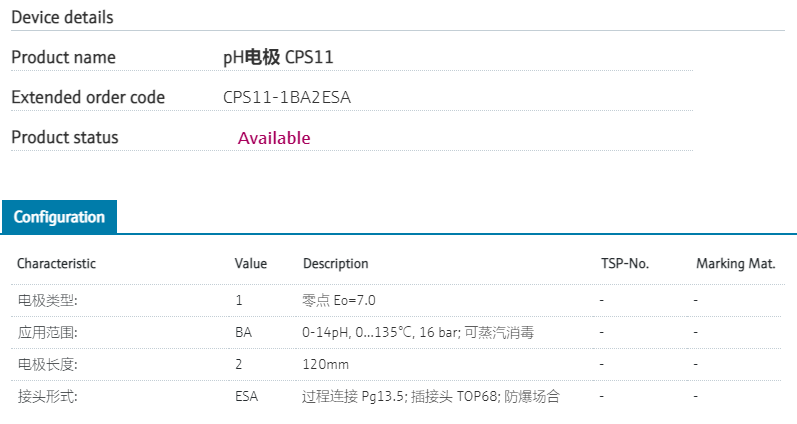Select the 接头形式 characteristic row
The height and width of the screenshot is (424, 797).
coord(48,396)
